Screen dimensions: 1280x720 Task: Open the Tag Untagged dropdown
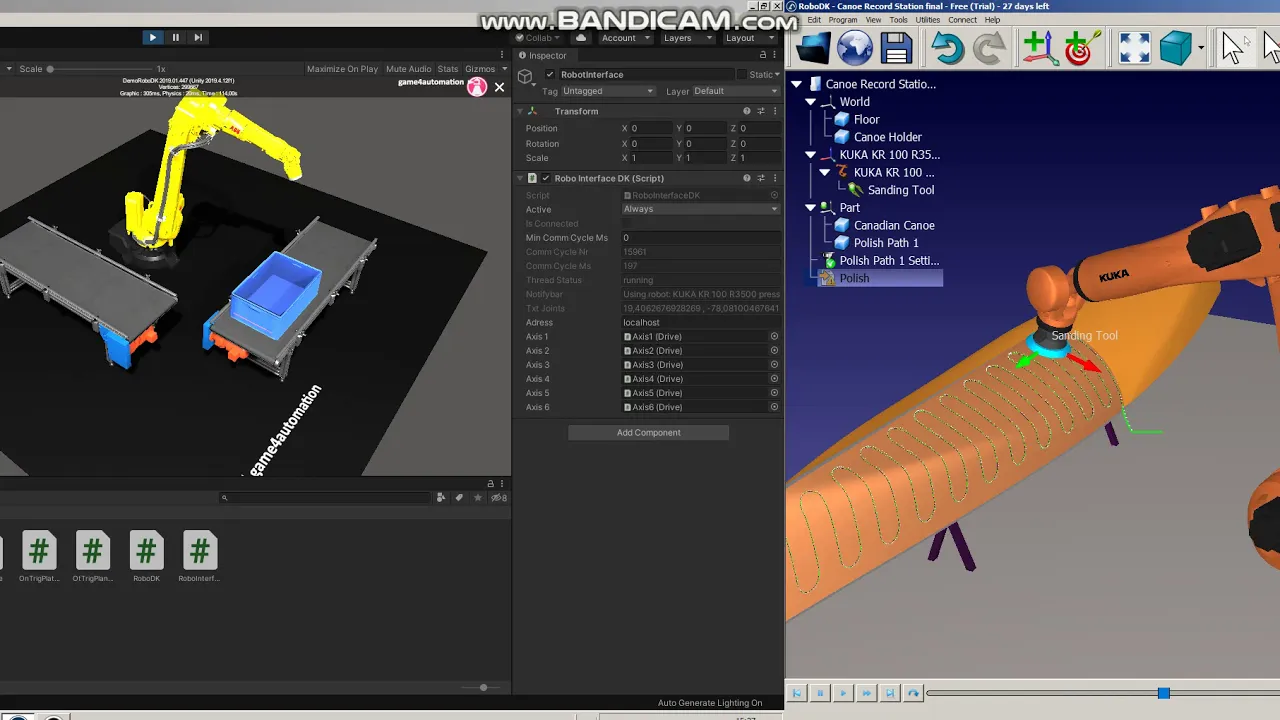608,91
